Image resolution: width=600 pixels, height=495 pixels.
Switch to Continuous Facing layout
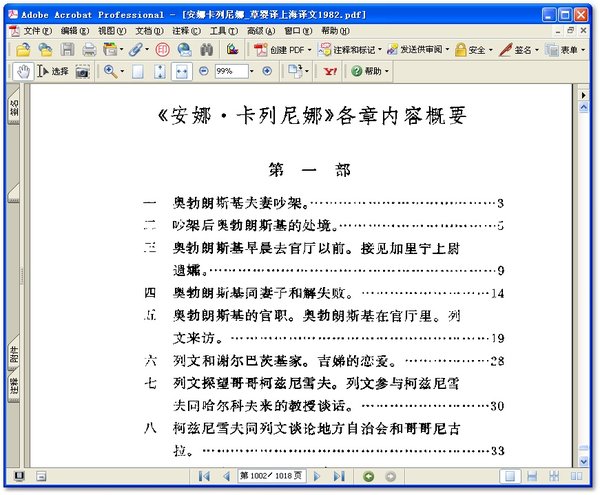coord(554,476)
